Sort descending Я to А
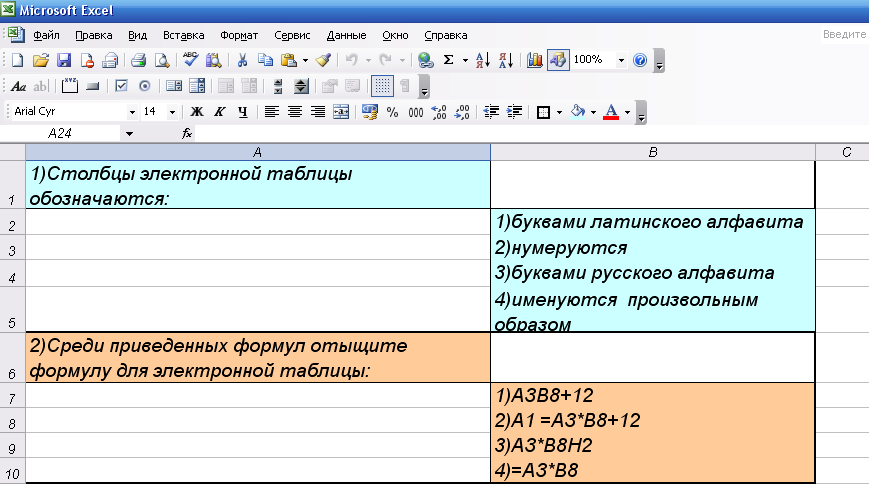 pyautogui.click(x=505, y=60)
